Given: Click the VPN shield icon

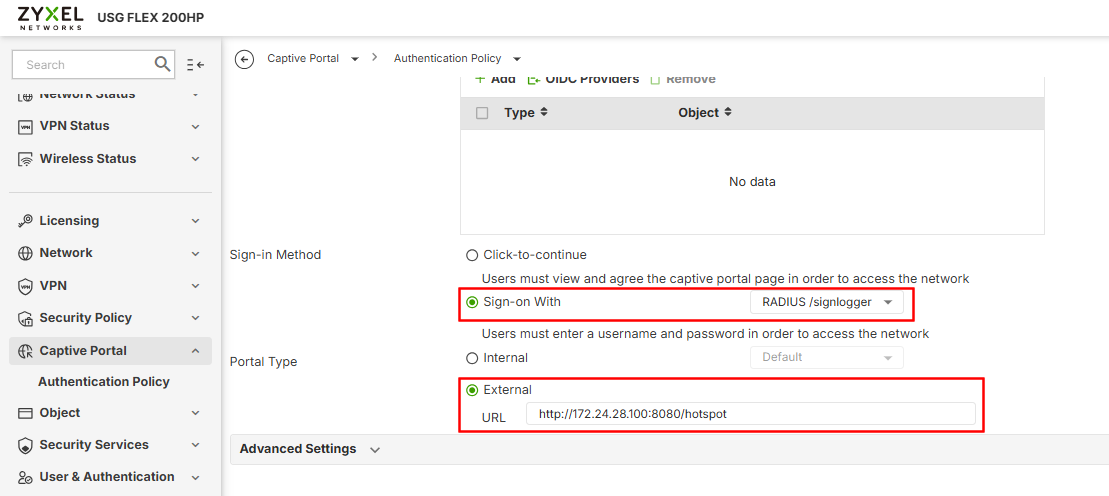Looking at the screenshot, I should click(x=25, y=287).
